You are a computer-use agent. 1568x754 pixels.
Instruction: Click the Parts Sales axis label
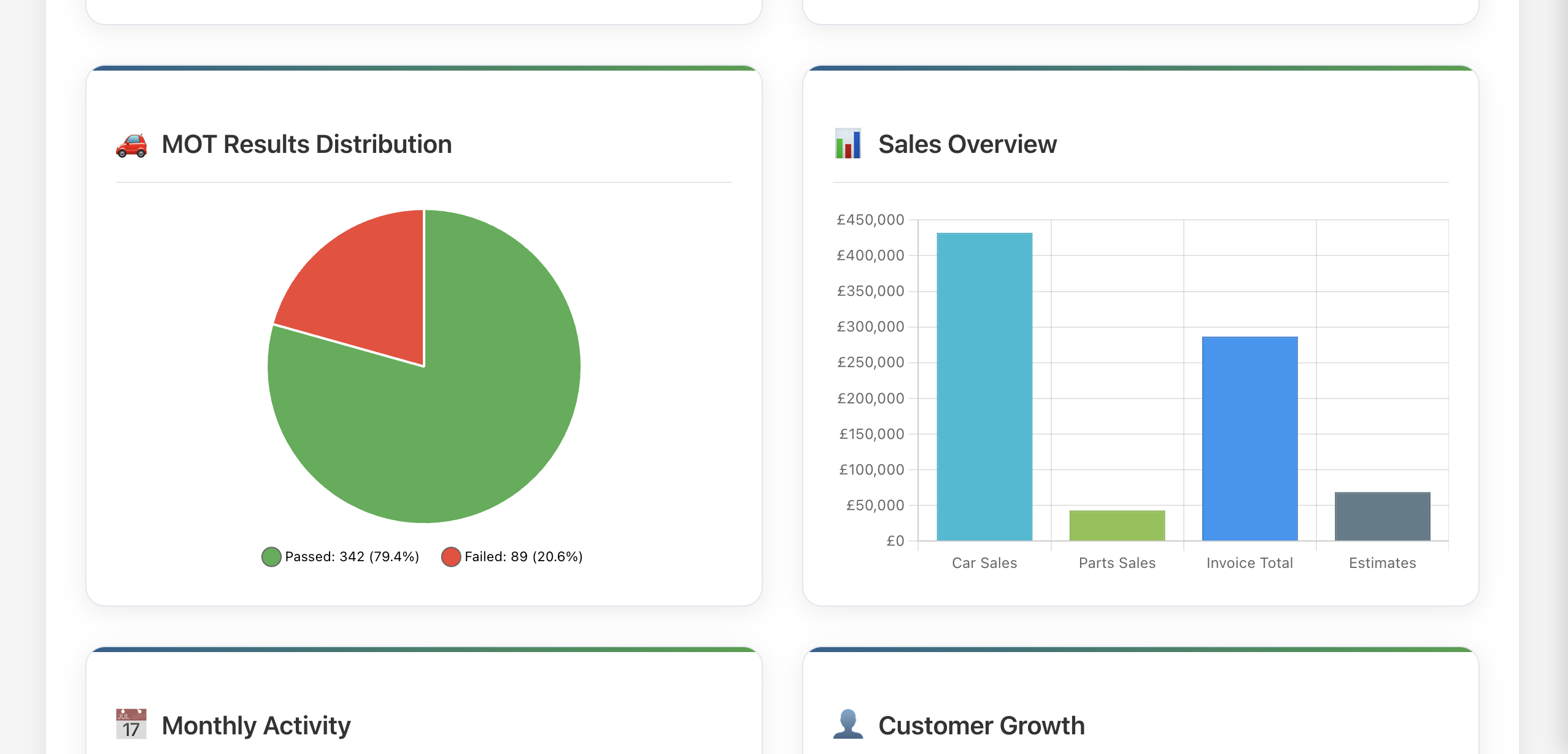1117,562
